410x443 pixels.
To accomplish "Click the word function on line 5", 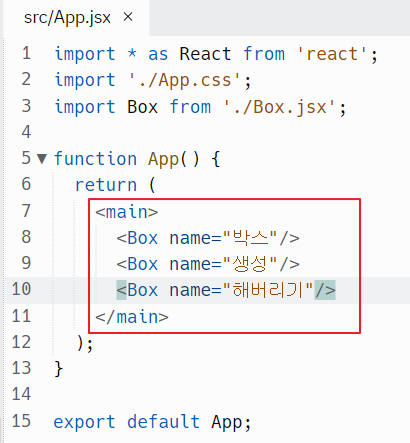I will 95,159.
